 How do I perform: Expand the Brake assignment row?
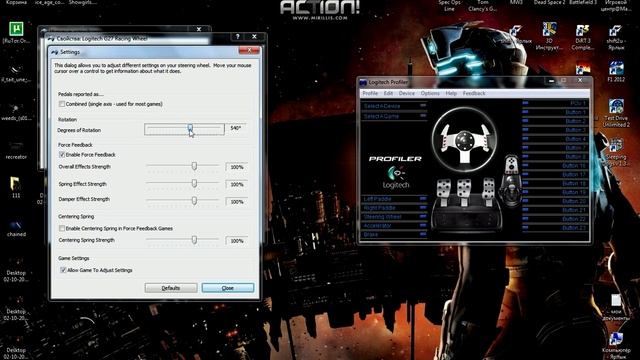(394, 234)
